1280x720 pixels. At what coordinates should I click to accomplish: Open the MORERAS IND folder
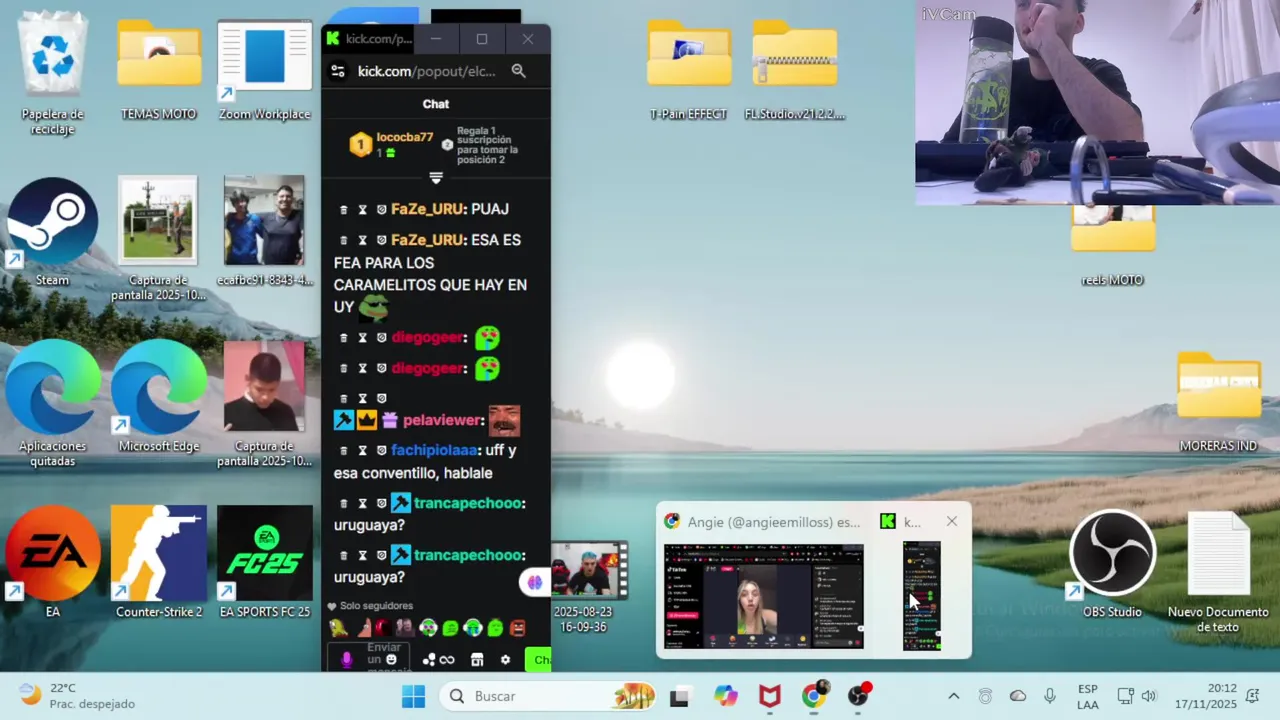[x=1218, y=402]
